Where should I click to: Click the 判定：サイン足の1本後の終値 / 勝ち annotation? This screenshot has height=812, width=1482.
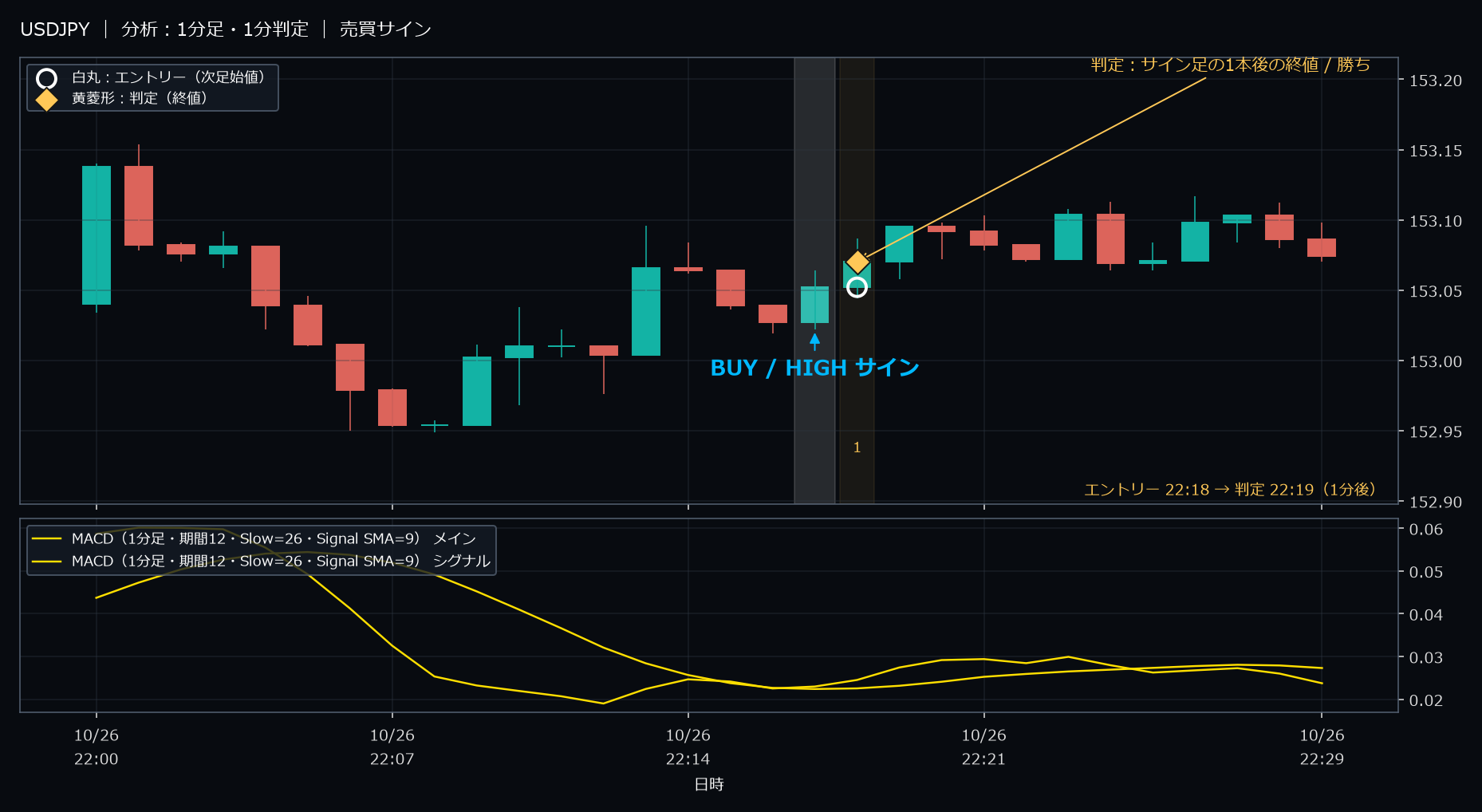(1230, 65)
